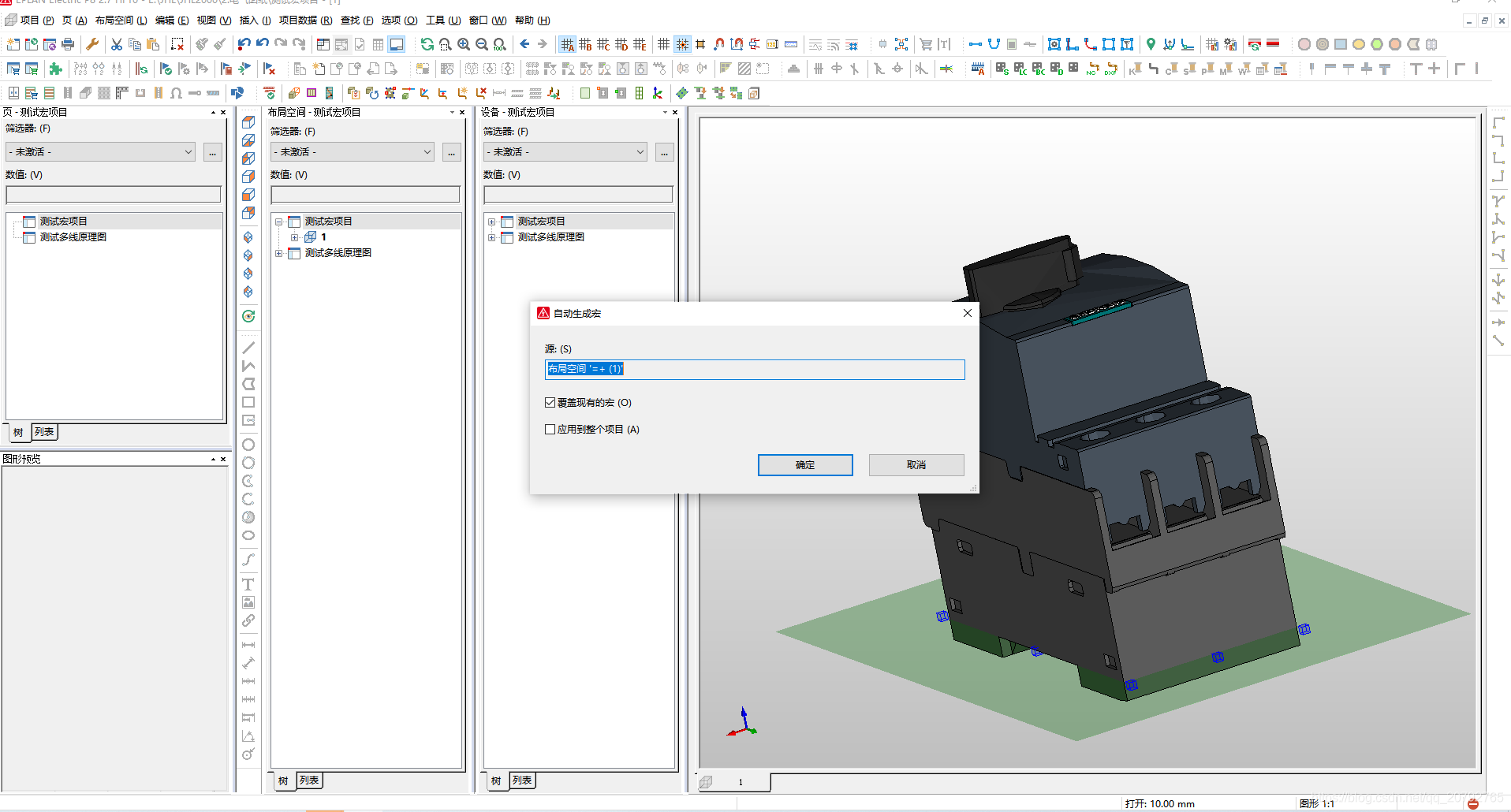Click the green Refresh view icon
Screen dimensions: 1511x812
click(427, 44)
